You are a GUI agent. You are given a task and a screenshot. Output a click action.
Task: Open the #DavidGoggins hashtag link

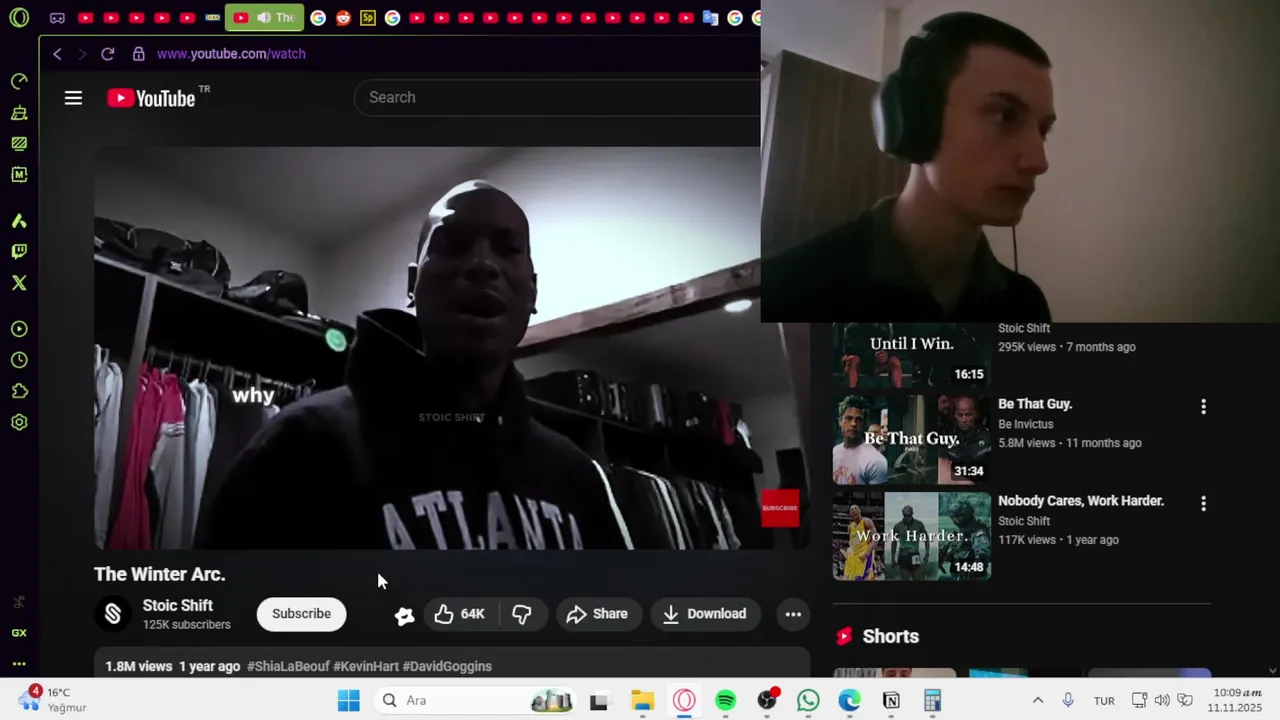447,666
